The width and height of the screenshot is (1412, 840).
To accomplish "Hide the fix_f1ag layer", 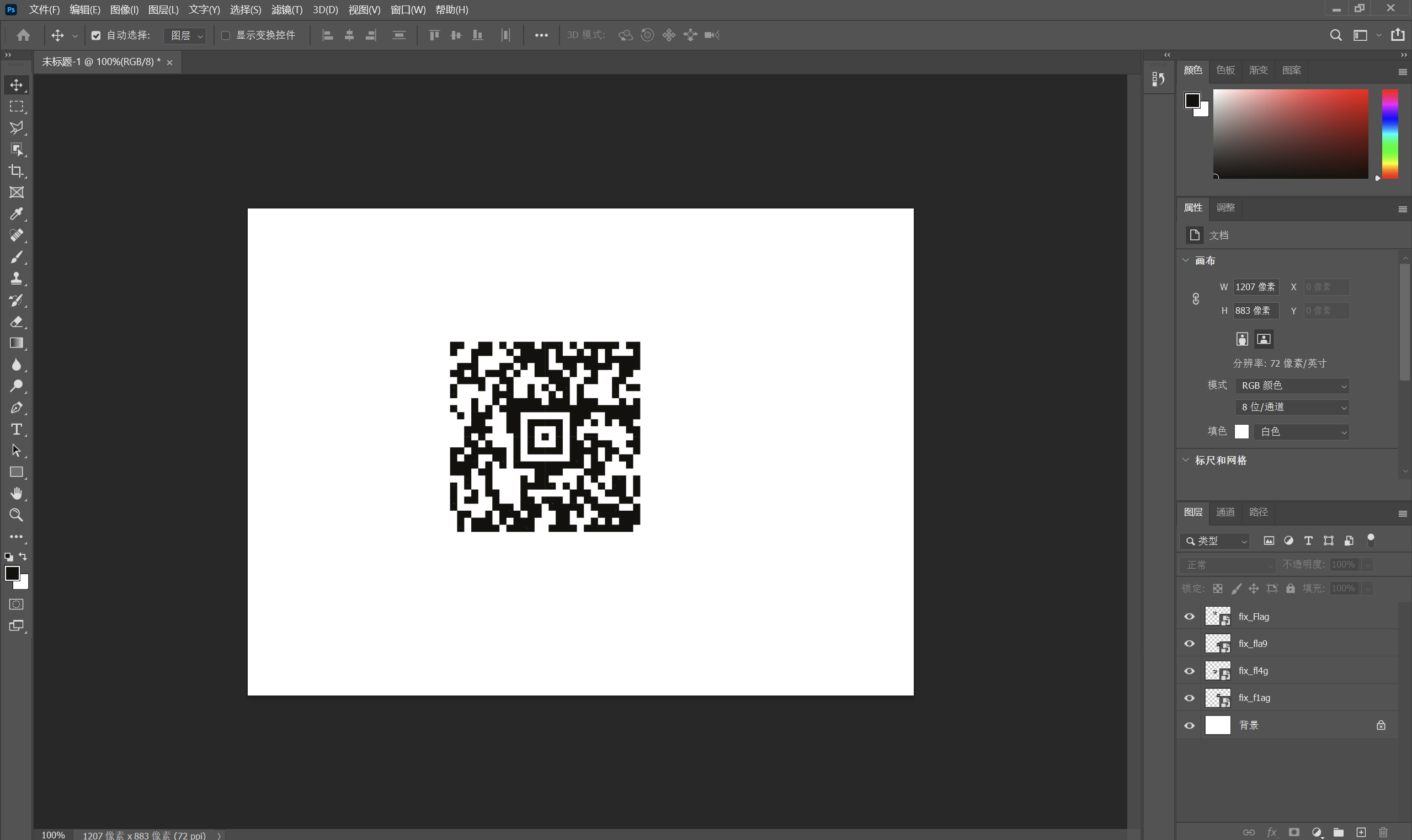I will pos(1189,698).
